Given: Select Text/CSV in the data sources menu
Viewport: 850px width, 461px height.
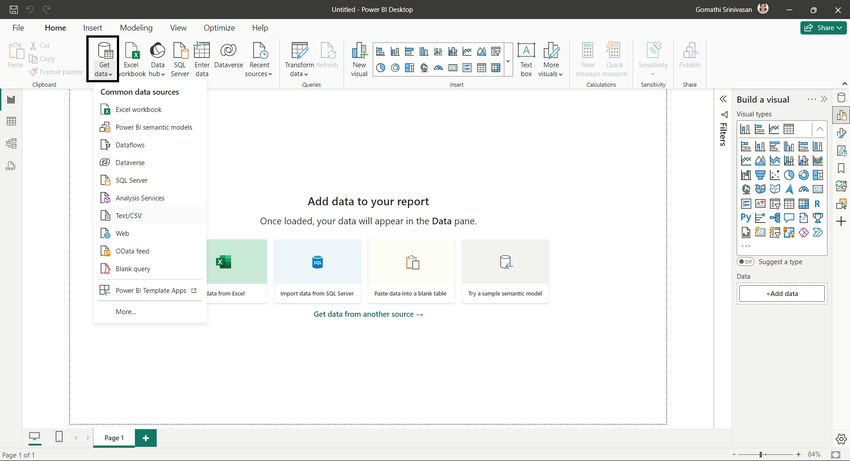Looking at the screenshot, I should coord(150,215).
